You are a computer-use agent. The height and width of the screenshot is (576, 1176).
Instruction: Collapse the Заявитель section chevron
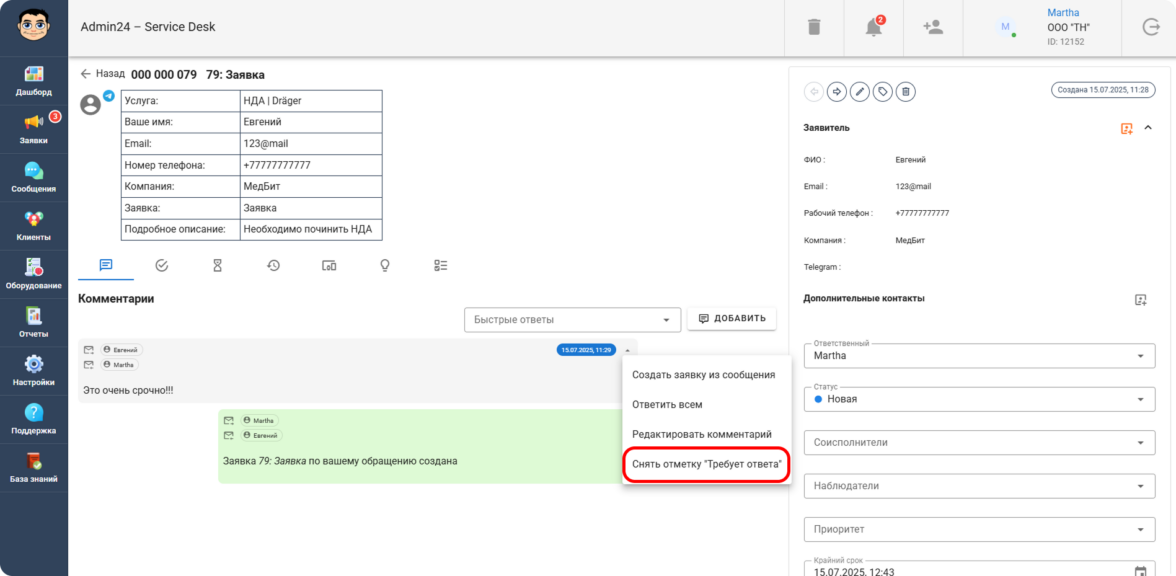(1148, 128)
